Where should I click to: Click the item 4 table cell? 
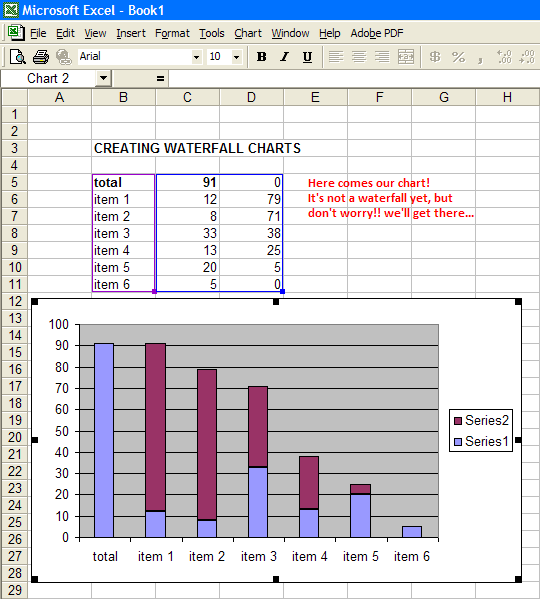(123, 251)
